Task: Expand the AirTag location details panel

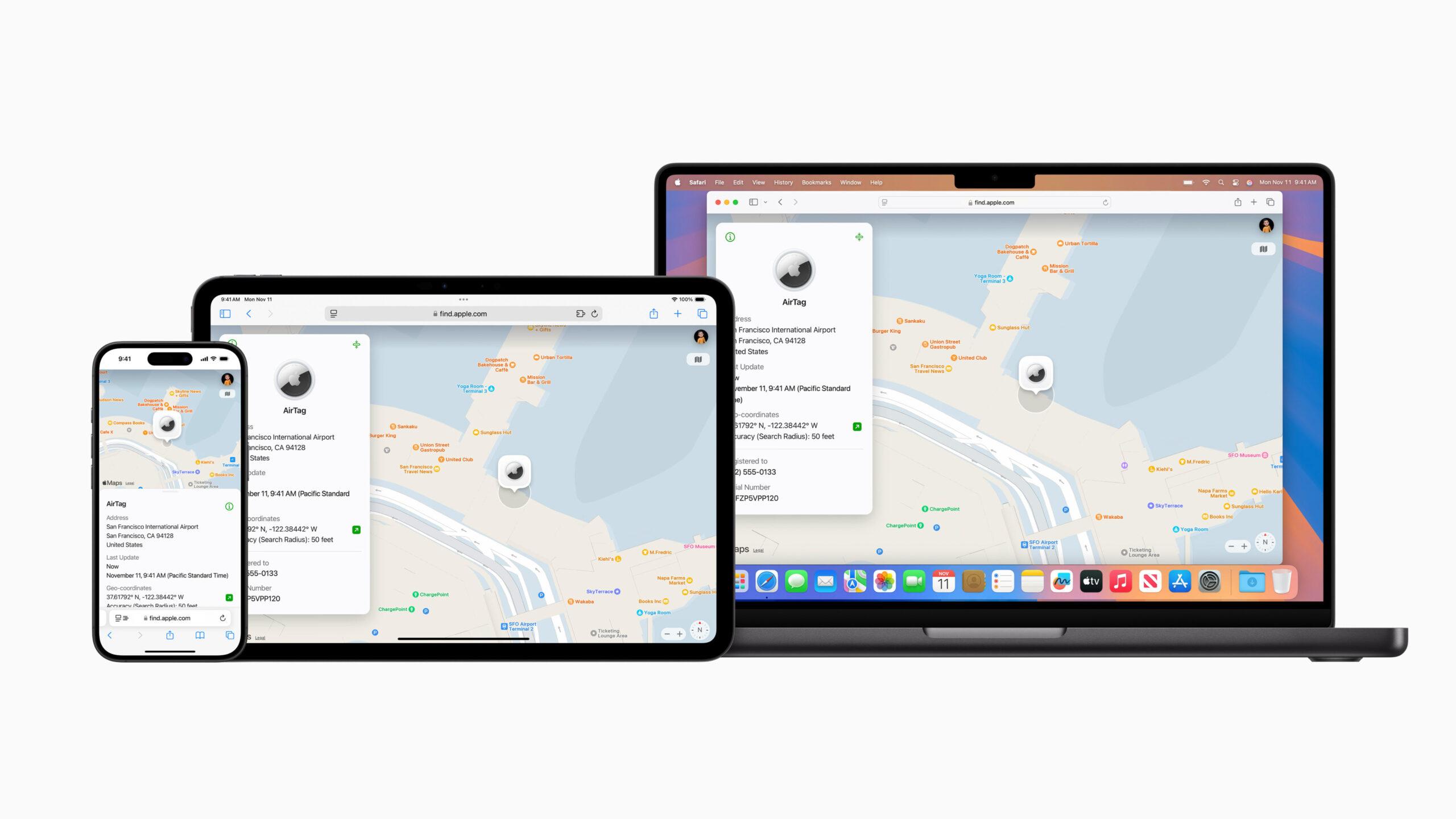Action: [x=857, y=237]
